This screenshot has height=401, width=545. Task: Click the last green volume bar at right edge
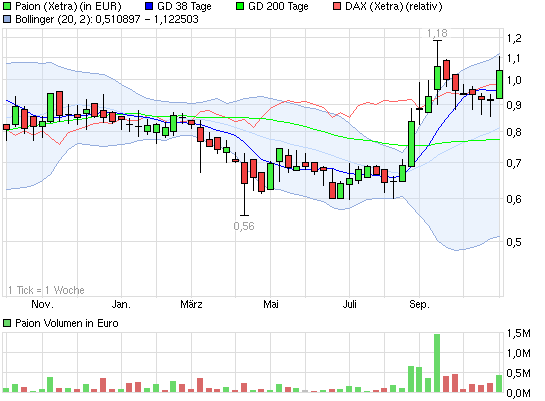point(499,384)
